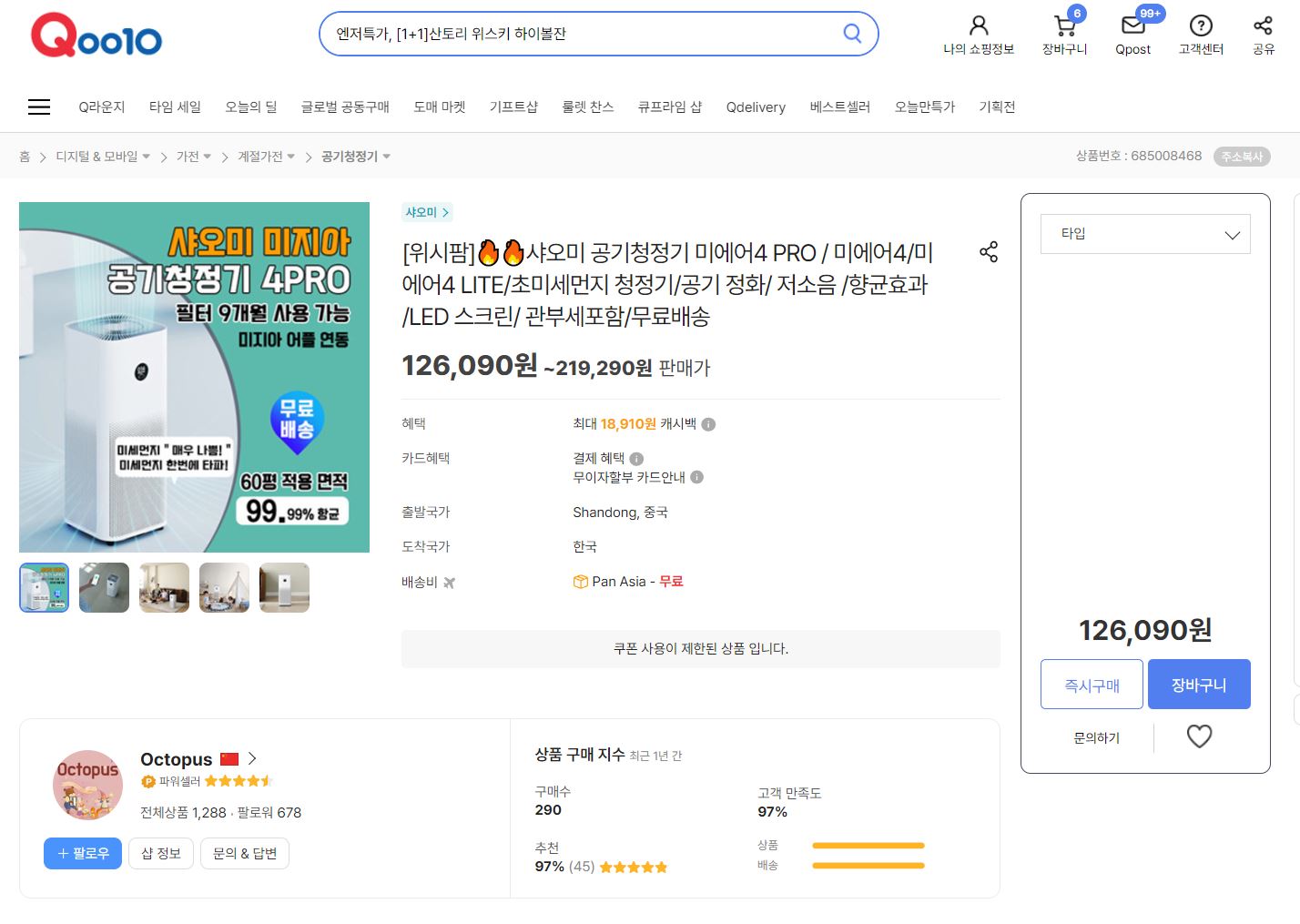This screenshot has width=1300, height=924.
Task: Open 오늘의 딜 menu
Action: [251, 107]
